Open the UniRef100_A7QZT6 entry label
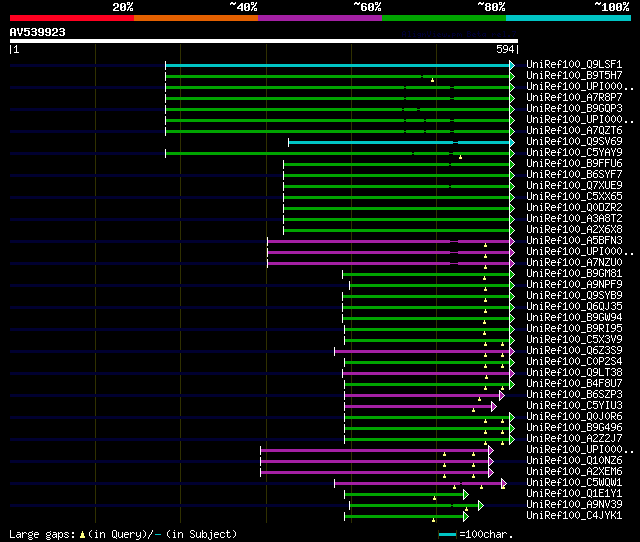The width and height of the screenshot is (640, 542). (574, 131)
